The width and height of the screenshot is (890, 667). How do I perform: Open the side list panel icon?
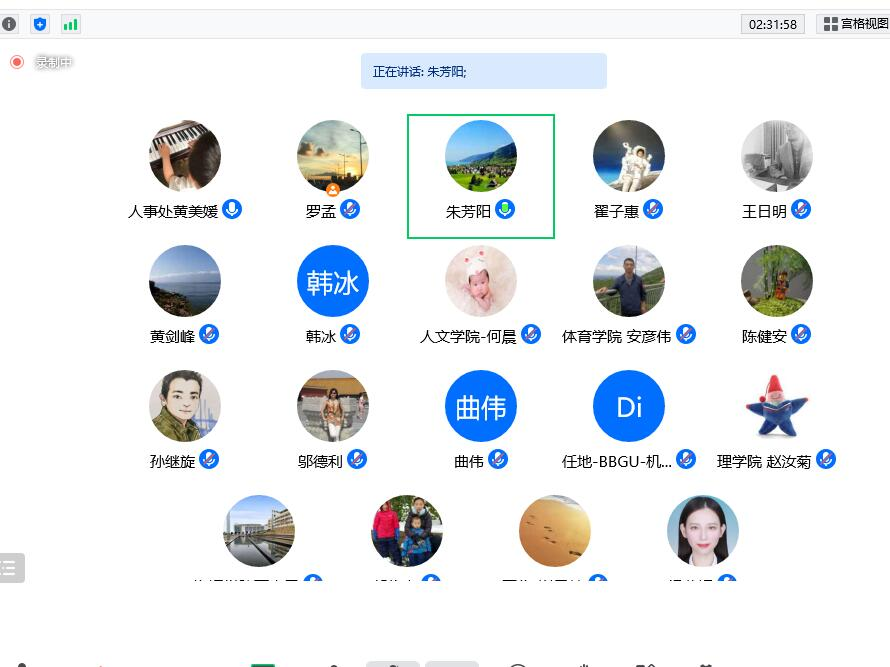(x=11, y=568)
